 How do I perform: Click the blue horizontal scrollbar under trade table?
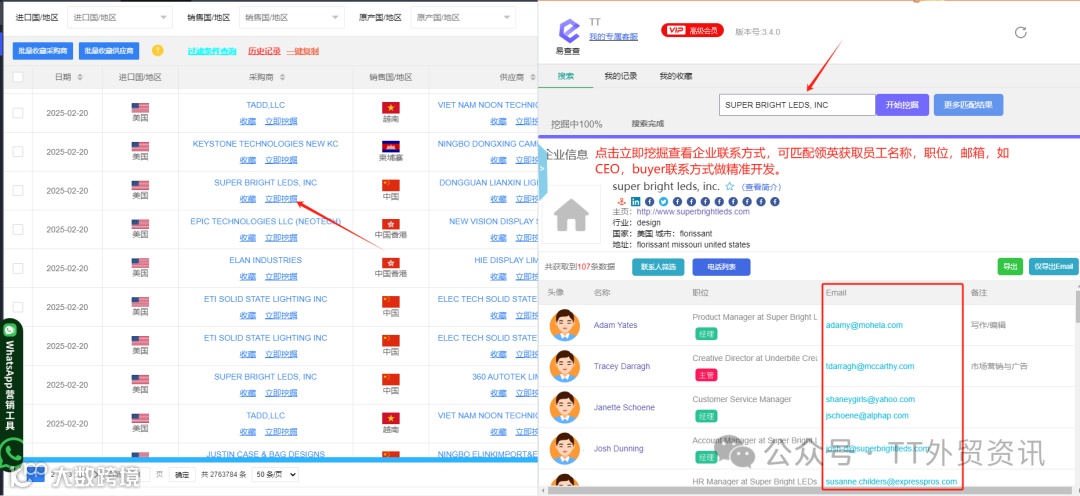[x=279, y=459]
